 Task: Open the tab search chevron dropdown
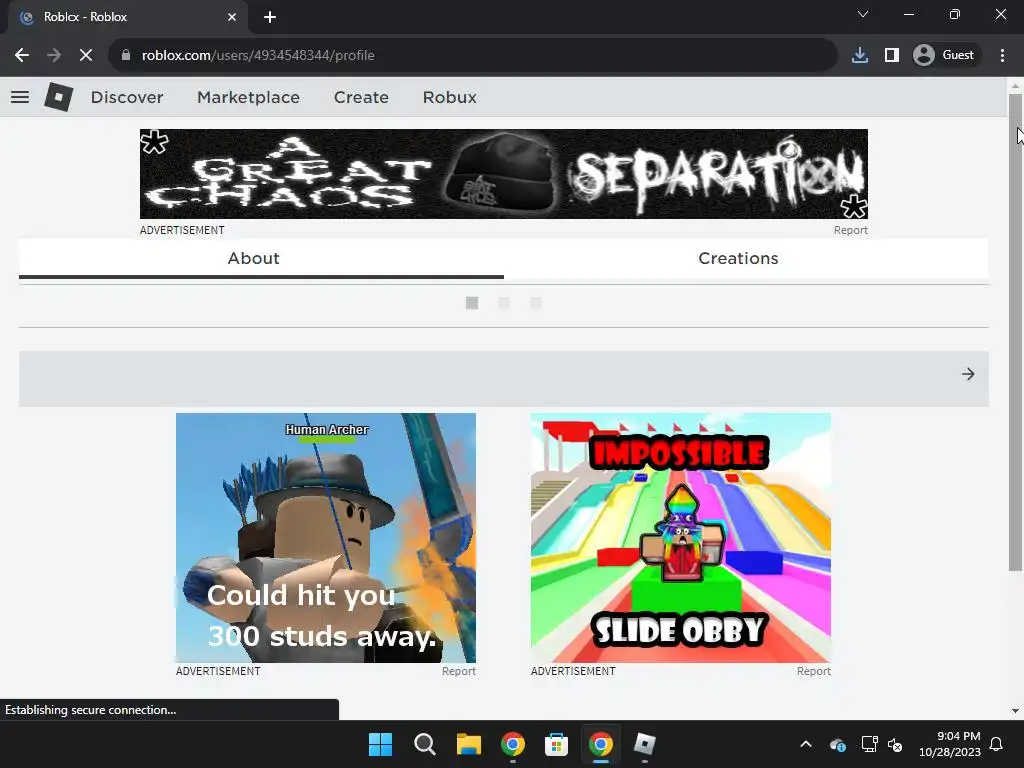tap(863, 14)
